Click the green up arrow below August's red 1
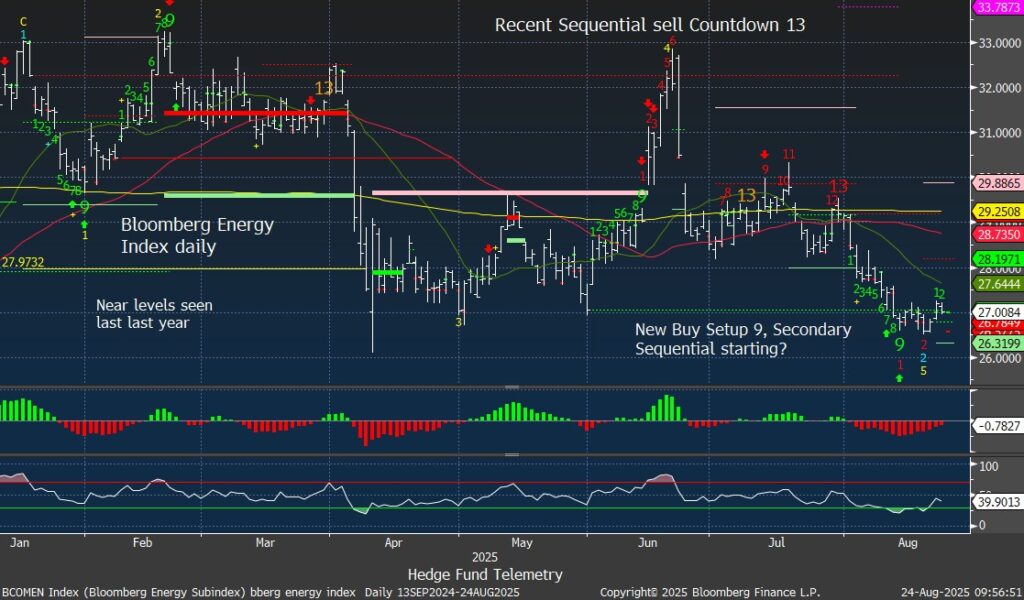 coord(900,379)
